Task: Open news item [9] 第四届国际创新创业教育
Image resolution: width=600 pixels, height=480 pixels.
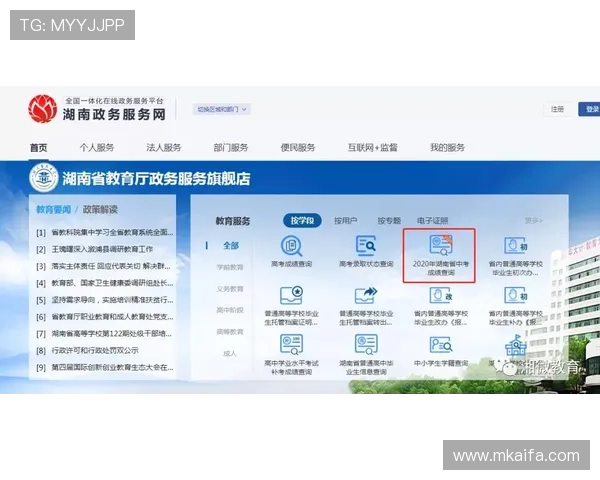Action: 105,367
